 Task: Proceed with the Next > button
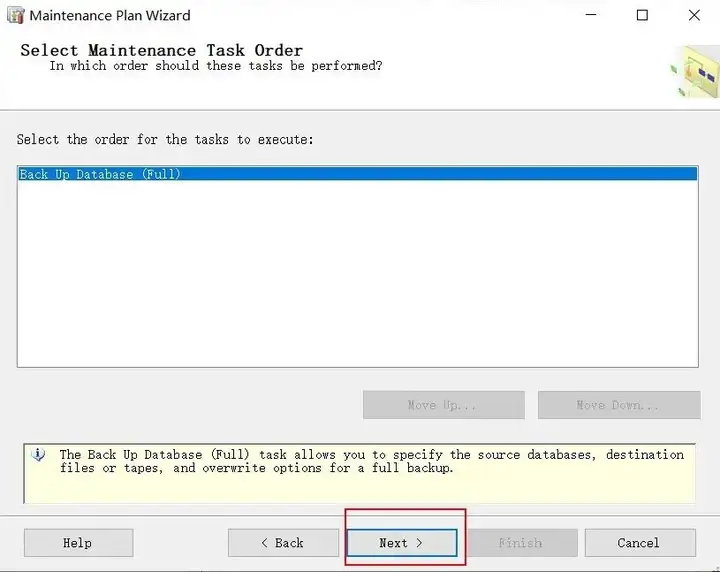coord(401,543)
